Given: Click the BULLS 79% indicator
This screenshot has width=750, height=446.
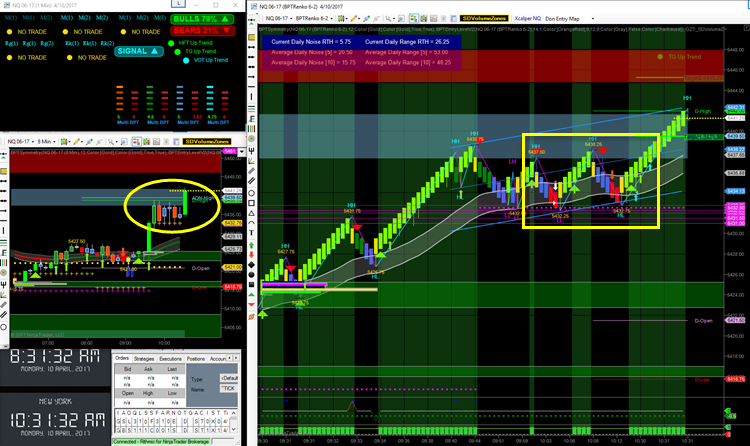Looking at the screenshot, I should click(x=202, y=19).
